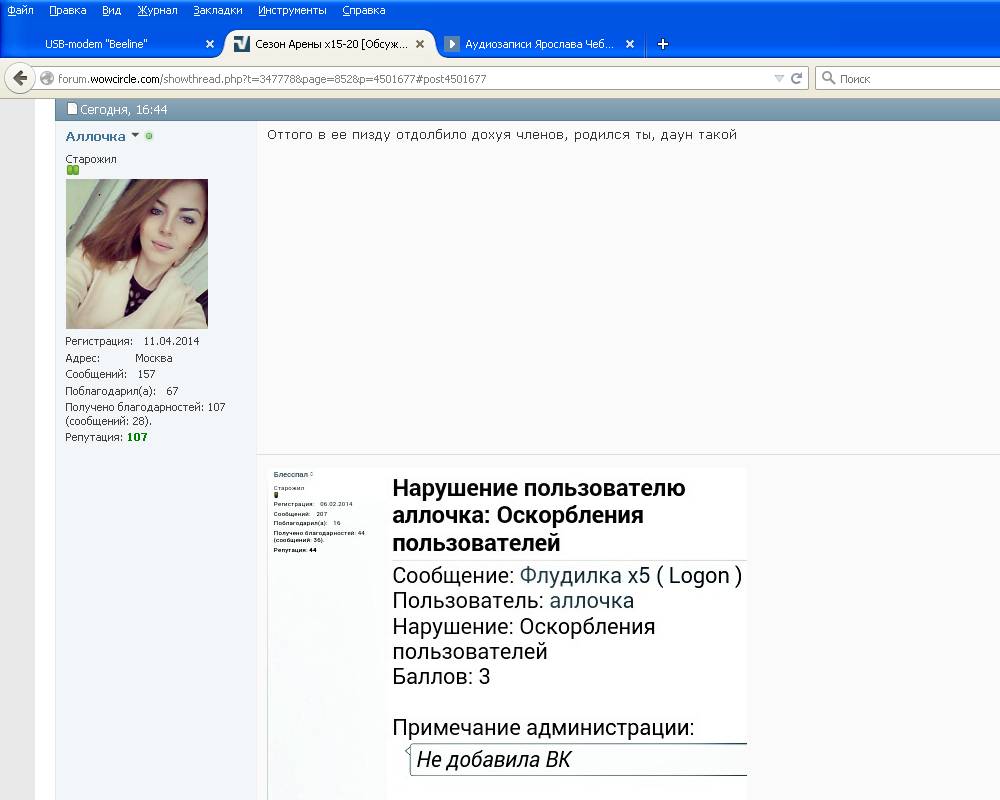Open a new tab with the plus button
Image resolution: width=1000 pixels, height=800 pixels.
point(662,44)
